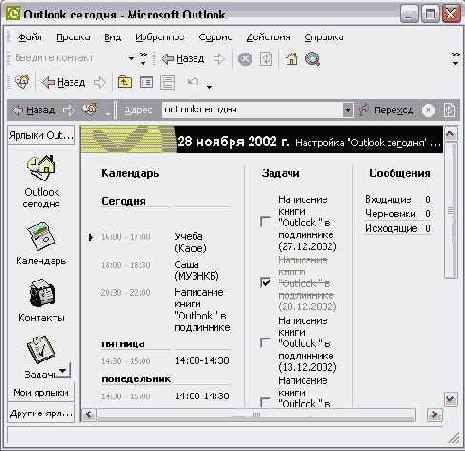Click the Переход button

tap(393, 110)
